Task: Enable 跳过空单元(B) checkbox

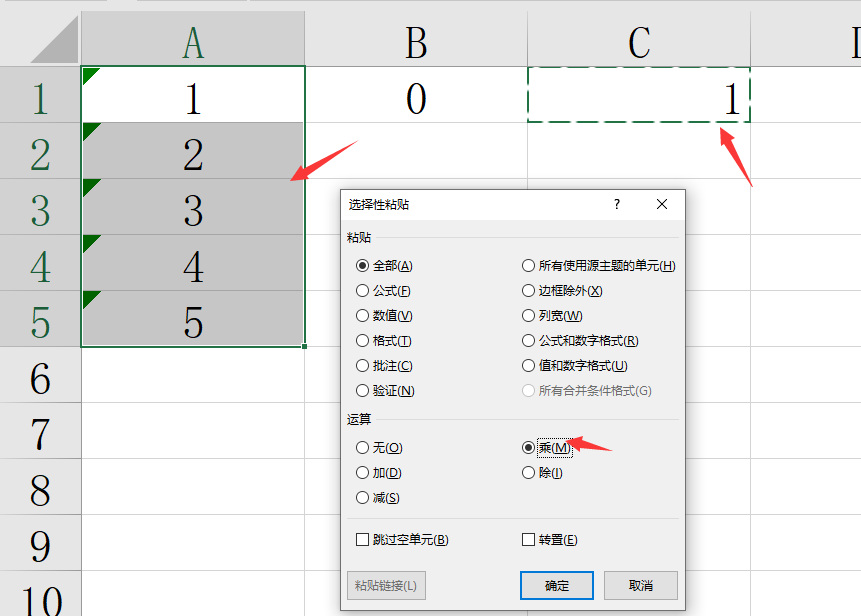Action: pyautogui.click(x=402, y=540)
